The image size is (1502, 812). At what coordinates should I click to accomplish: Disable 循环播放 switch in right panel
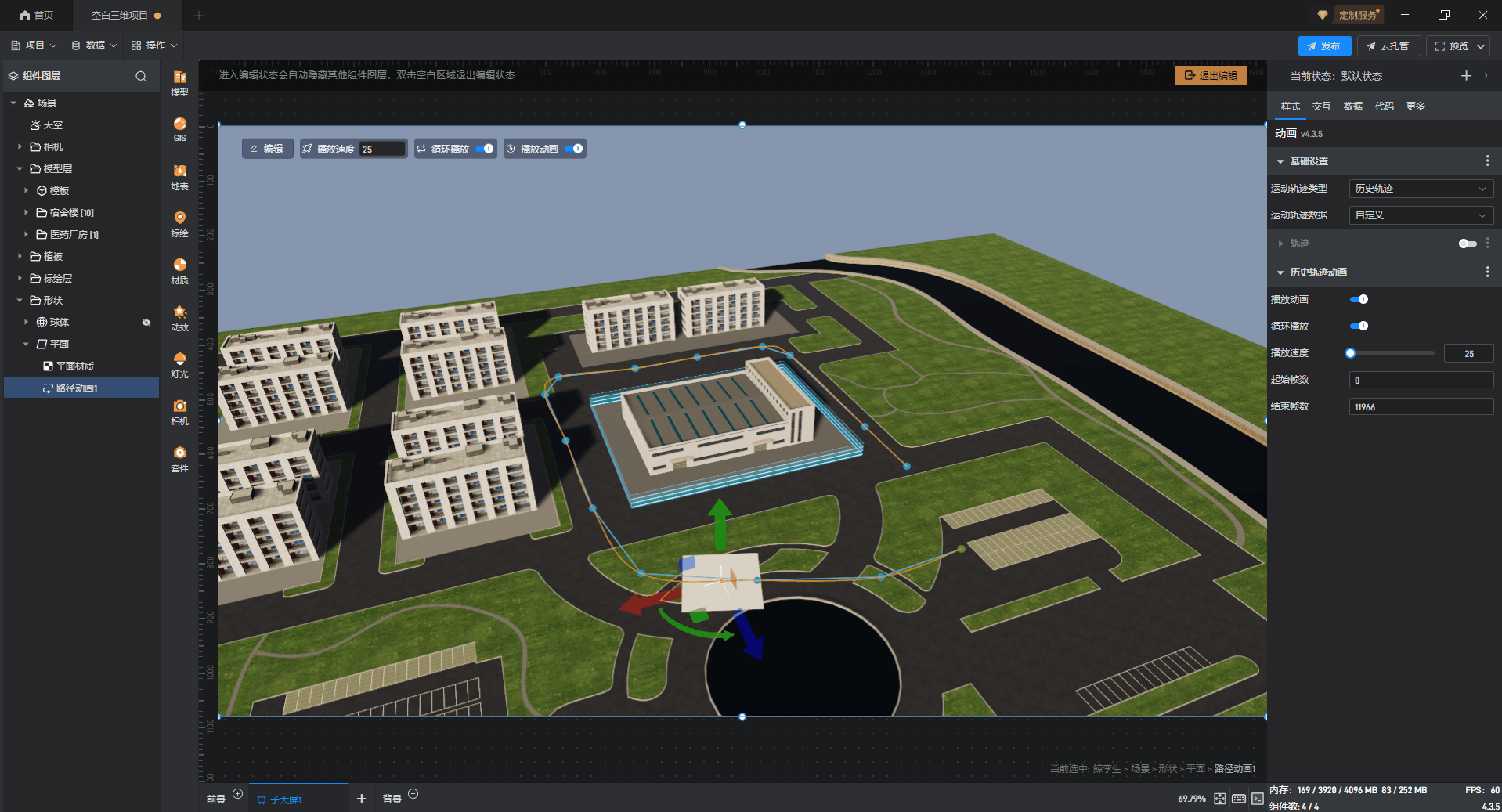pyautogui.click(x=1359, y=326)
